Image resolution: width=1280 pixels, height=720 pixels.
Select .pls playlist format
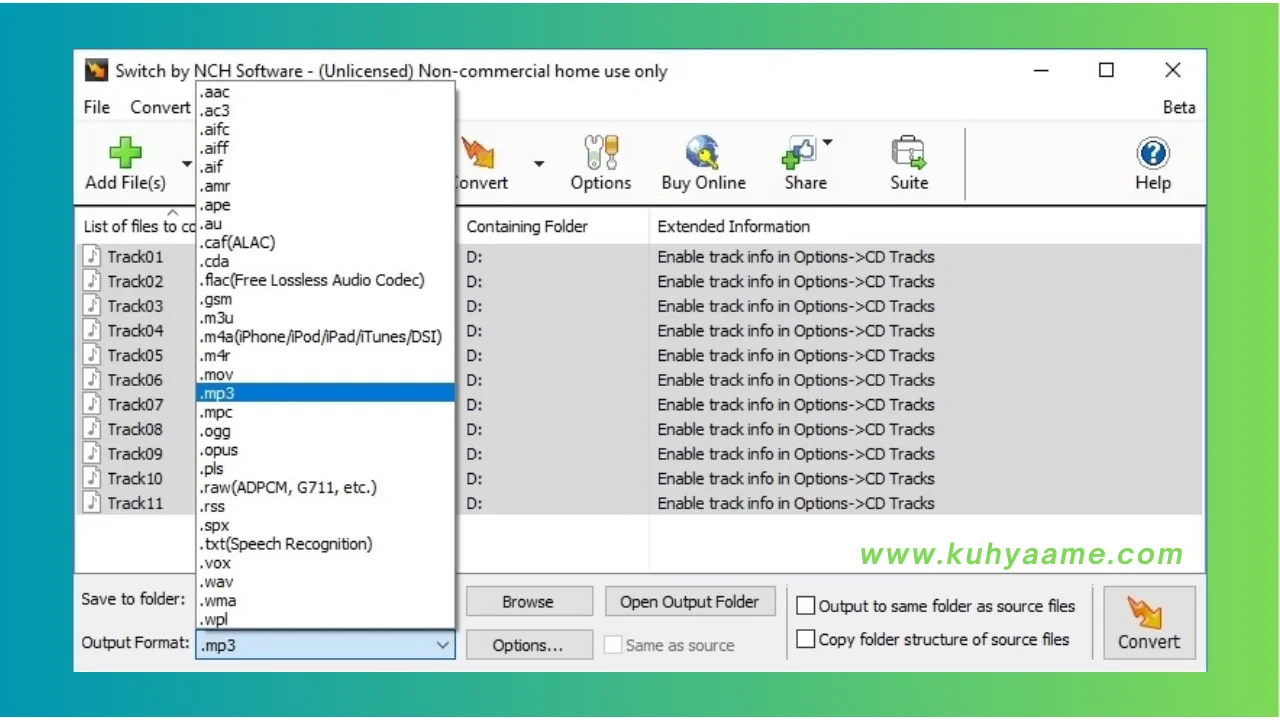[x=326, y=468]
